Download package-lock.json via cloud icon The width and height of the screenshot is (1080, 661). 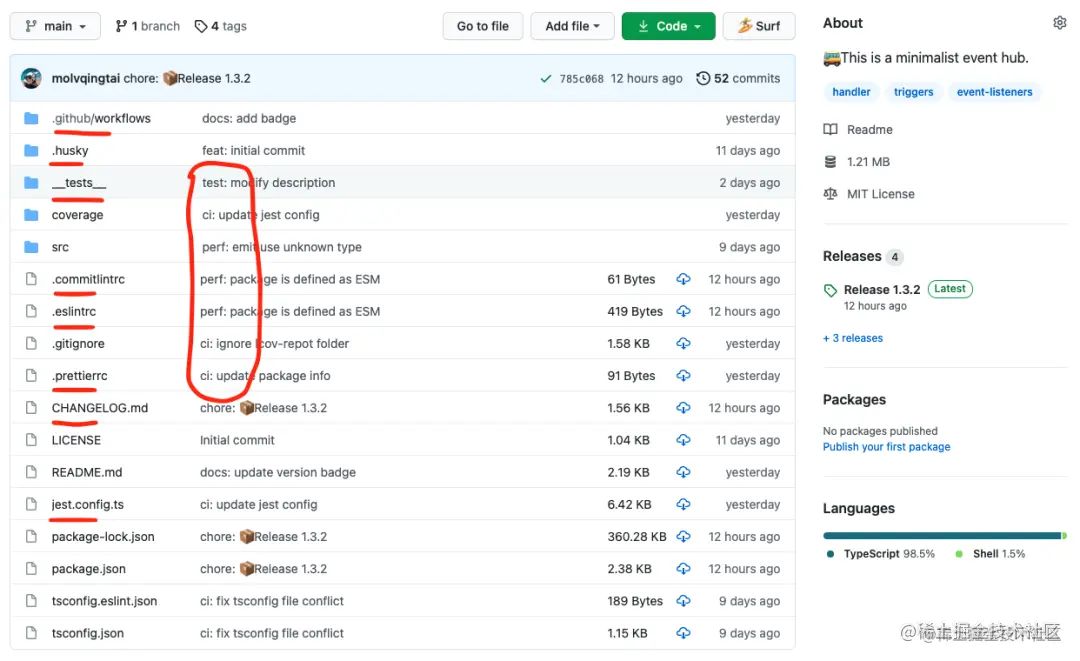coord(683,536)
